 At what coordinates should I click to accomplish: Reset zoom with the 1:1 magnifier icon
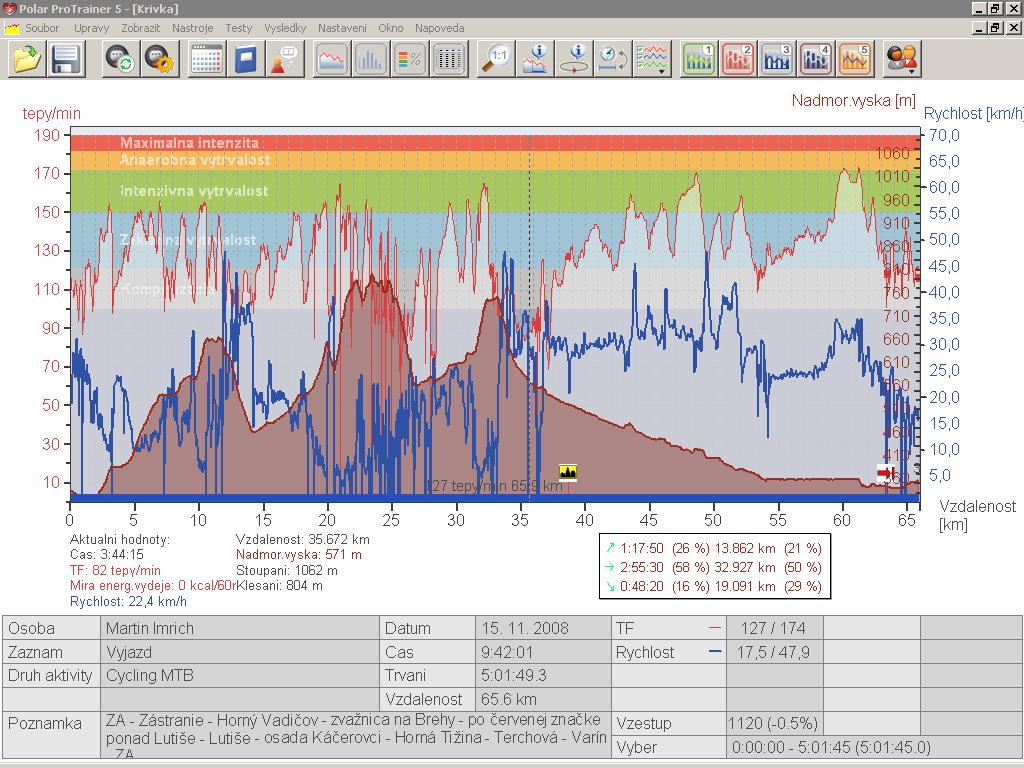[497, 60]
